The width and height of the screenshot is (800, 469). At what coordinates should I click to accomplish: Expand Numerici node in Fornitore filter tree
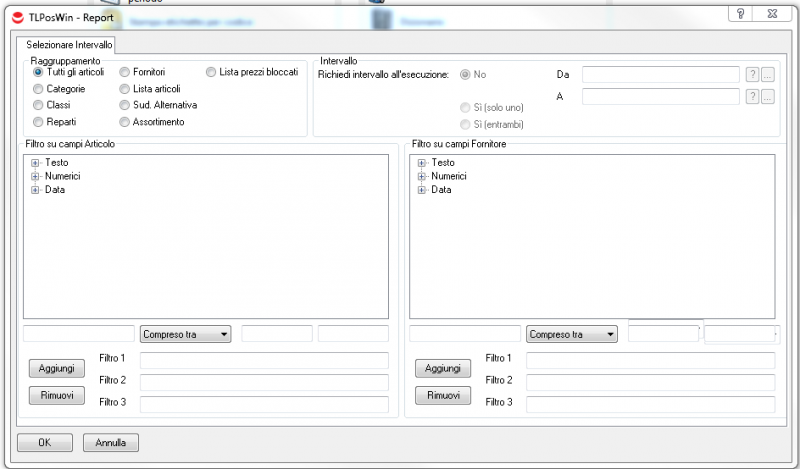coord(421,176)
